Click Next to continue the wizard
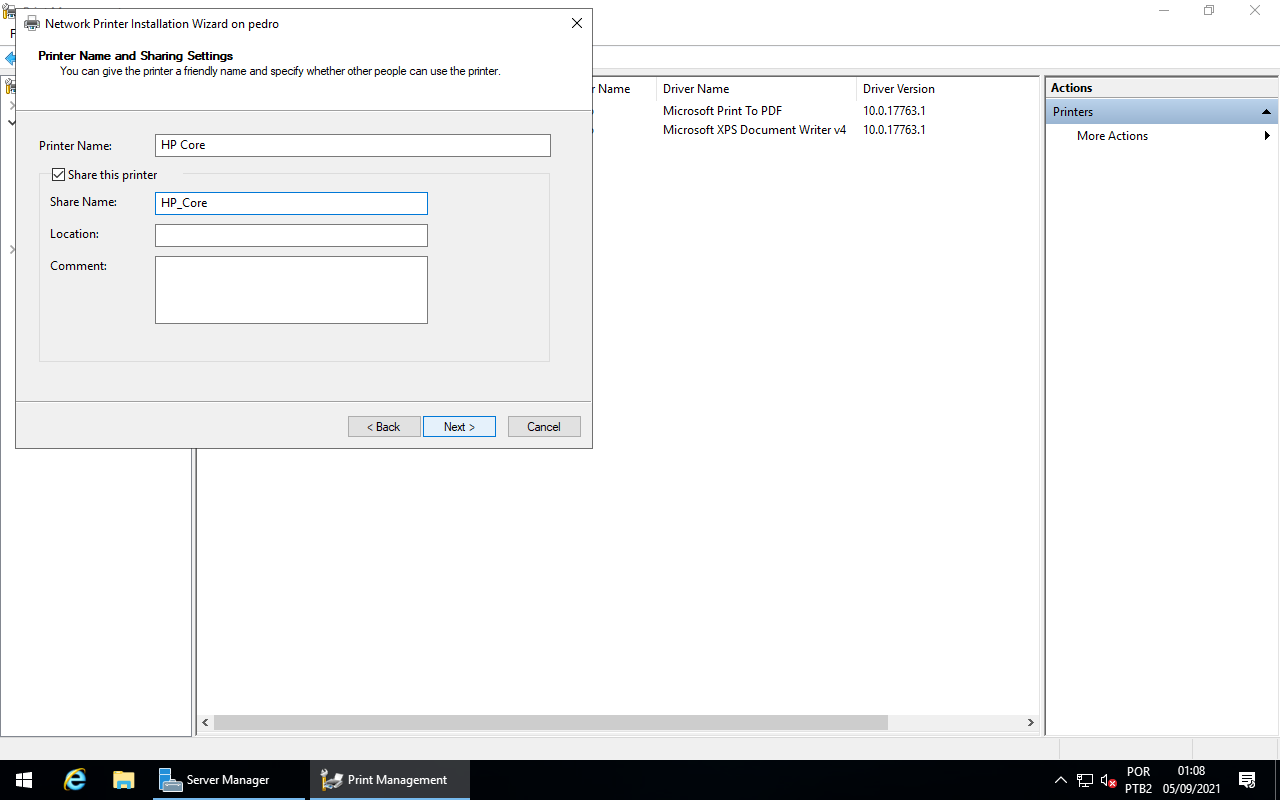 (x=459, y=427)
